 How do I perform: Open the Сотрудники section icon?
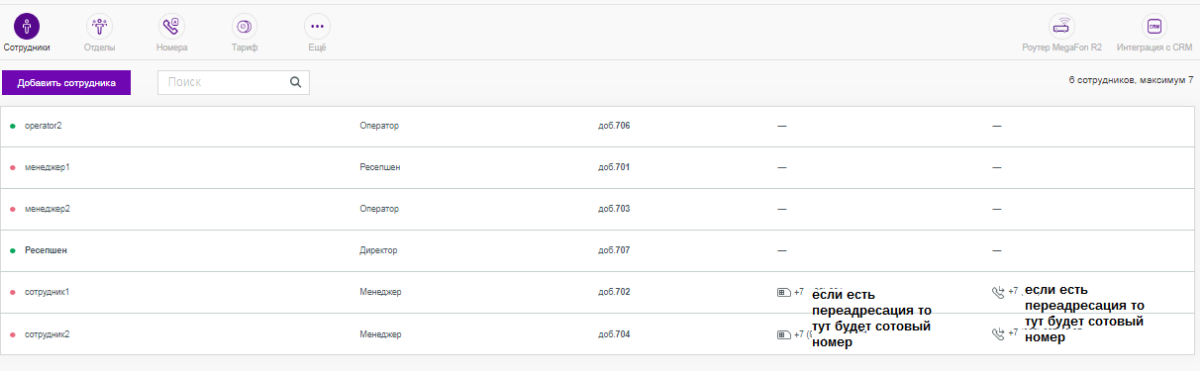[27, 27]
